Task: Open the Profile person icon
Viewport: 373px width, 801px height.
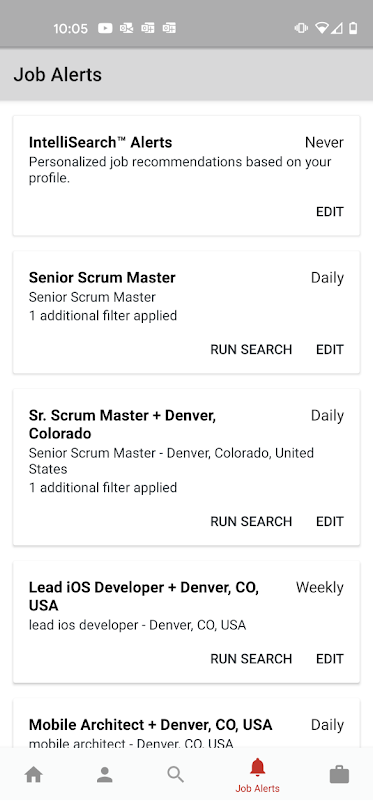Action: click(x=105, y=775)
